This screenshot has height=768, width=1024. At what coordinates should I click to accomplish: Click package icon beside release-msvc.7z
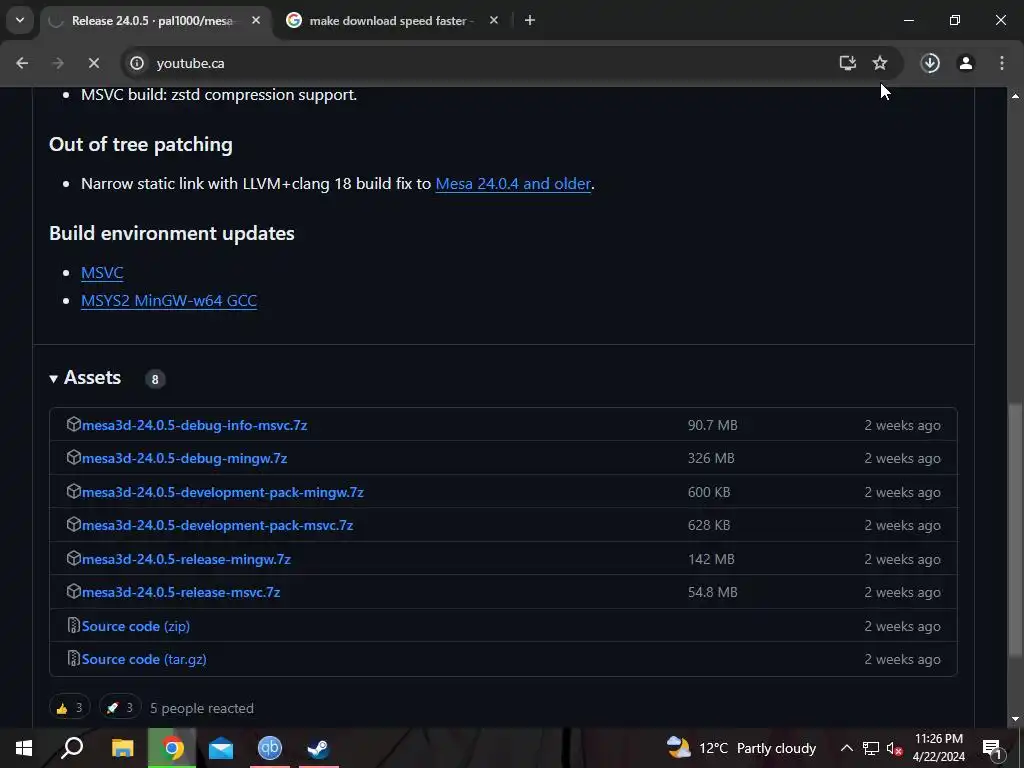coord(74,592)
